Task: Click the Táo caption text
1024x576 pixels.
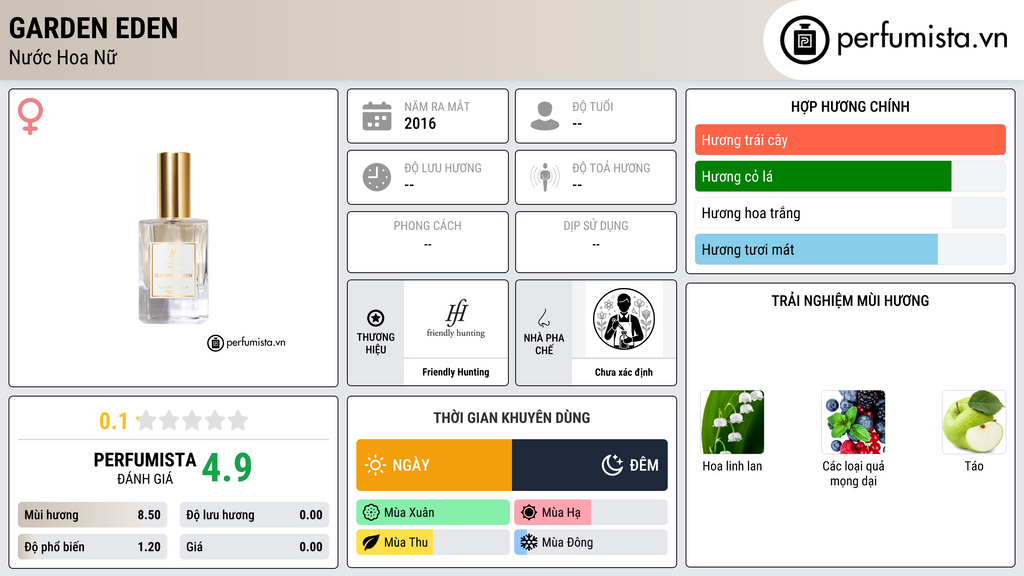Action: click(974, 466)
